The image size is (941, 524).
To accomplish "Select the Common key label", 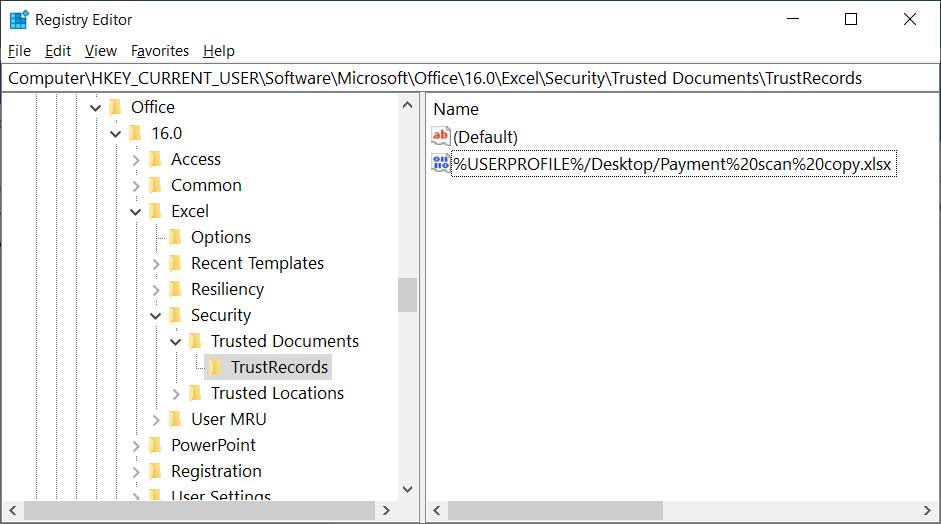I will pos(206,185).
